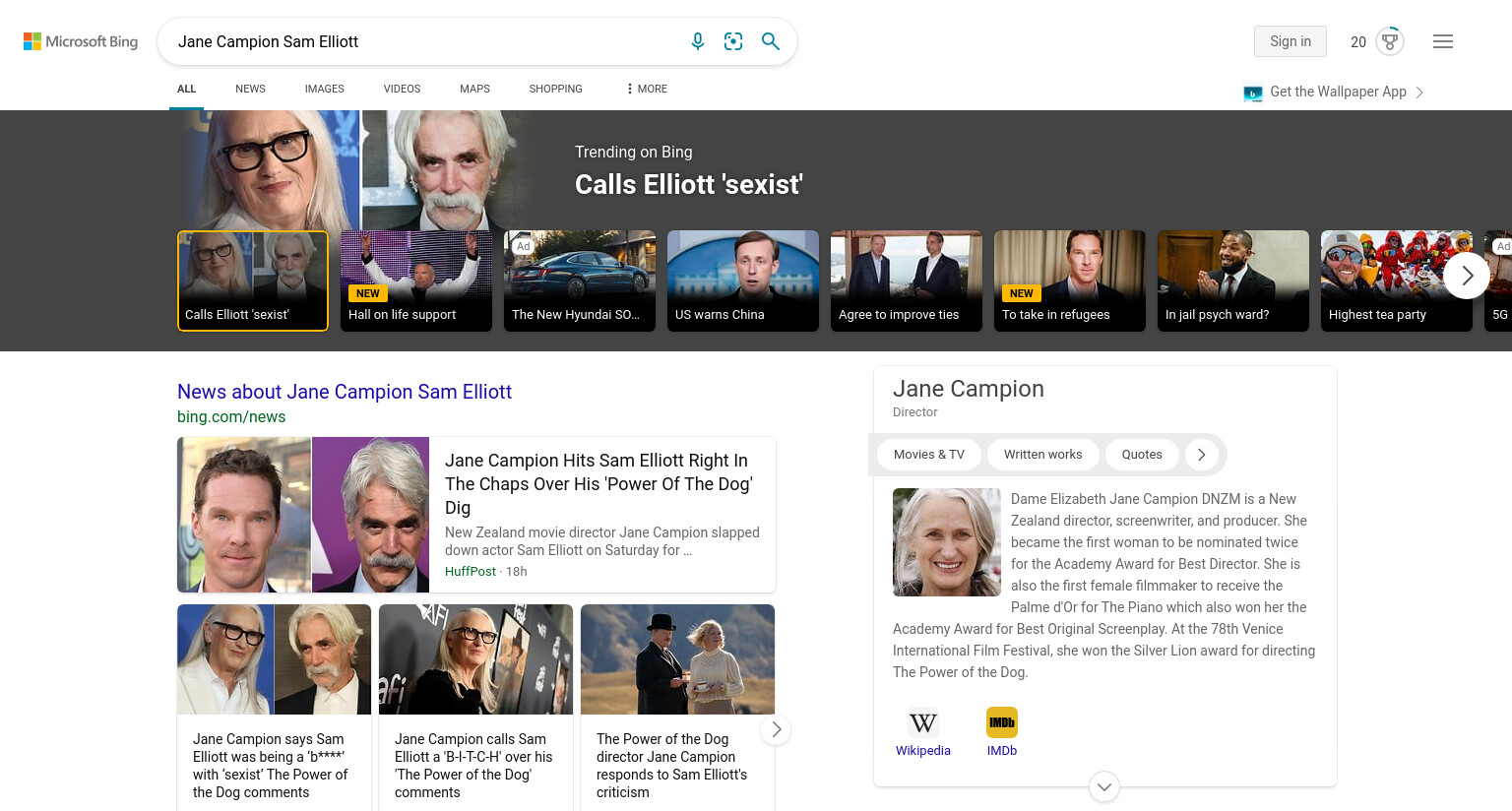This screenshot has width=1512, height=811.
Task: Select the Quotes chip
Action: pyautogui.click(x=1142, y=454)
